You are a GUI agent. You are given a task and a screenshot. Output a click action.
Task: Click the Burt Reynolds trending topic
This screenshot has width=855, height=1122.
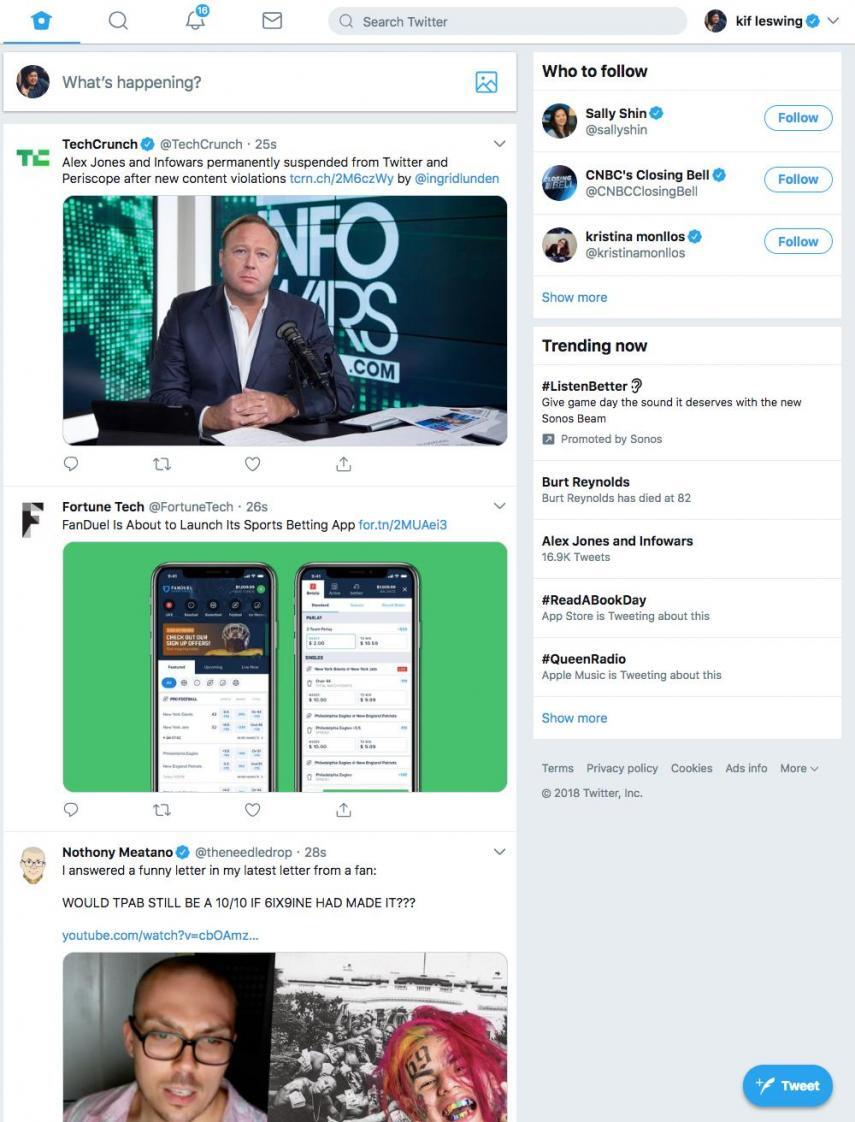585,481
